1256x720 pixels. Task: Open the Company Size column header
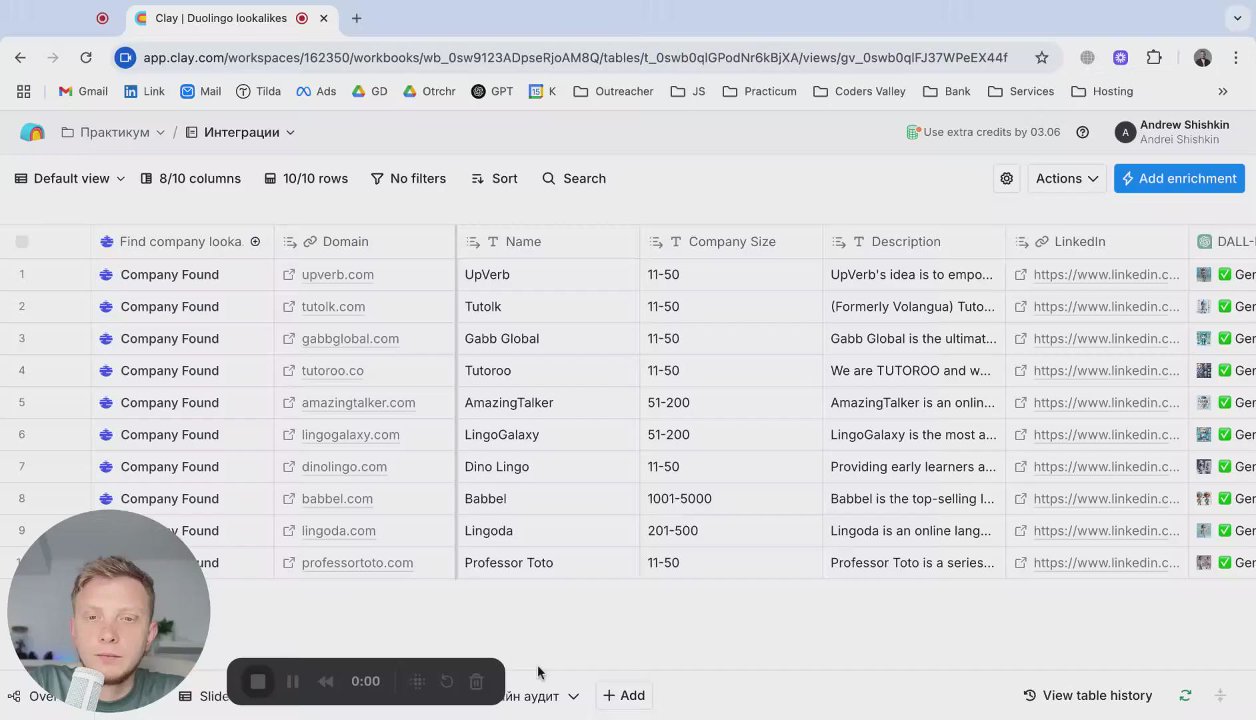[x=731, y=241]
